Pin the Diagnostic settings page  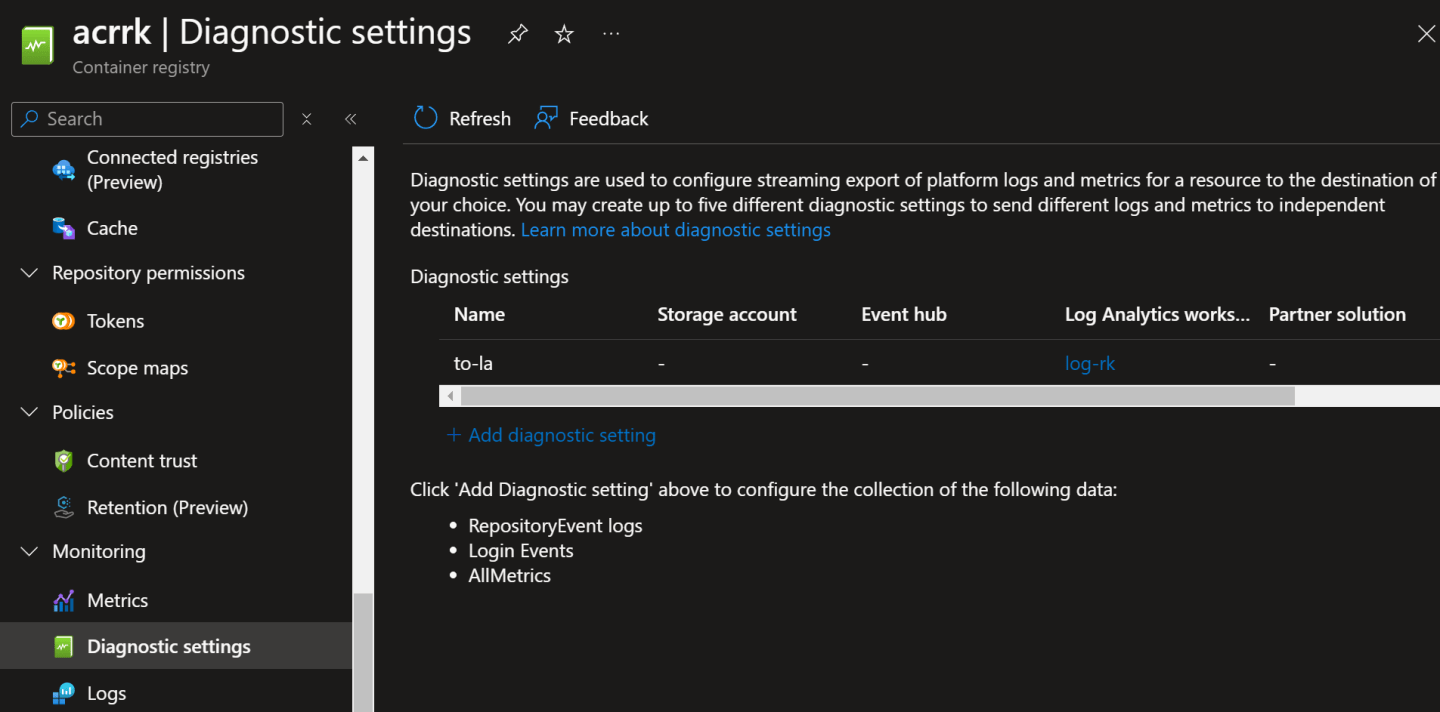click(x=517, y=33)
